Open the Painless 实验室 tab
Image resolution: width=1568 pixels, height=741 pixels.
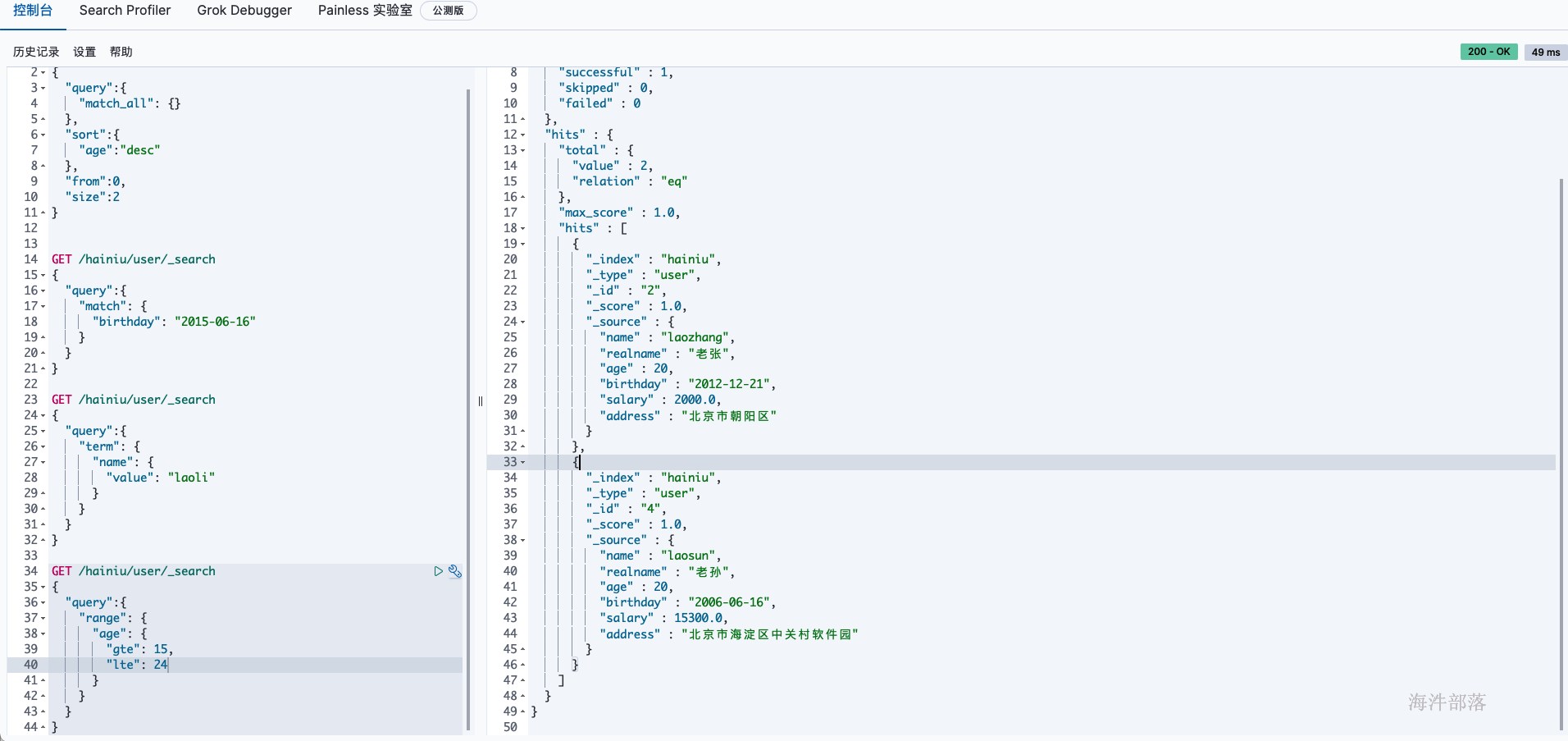365,11
